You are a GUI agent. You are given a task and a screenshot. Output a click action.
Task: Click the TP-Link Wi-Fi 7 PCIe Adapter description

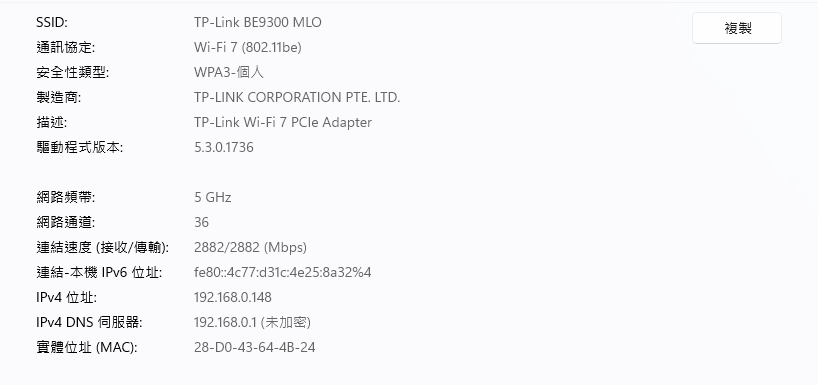[283, 123]
